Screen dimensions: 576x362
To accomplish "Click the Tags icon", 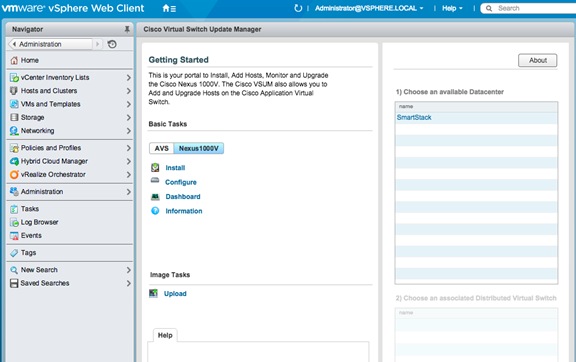I will 14,253.
